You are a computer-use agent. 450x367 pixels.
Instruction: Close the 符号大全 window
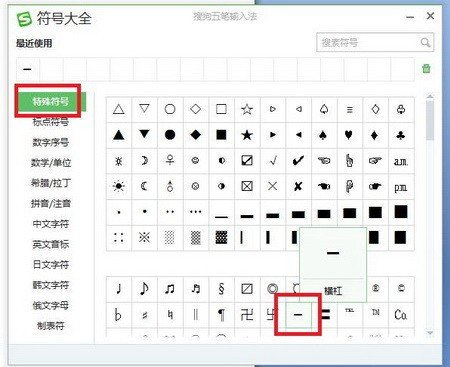click(x=430, y=16)
